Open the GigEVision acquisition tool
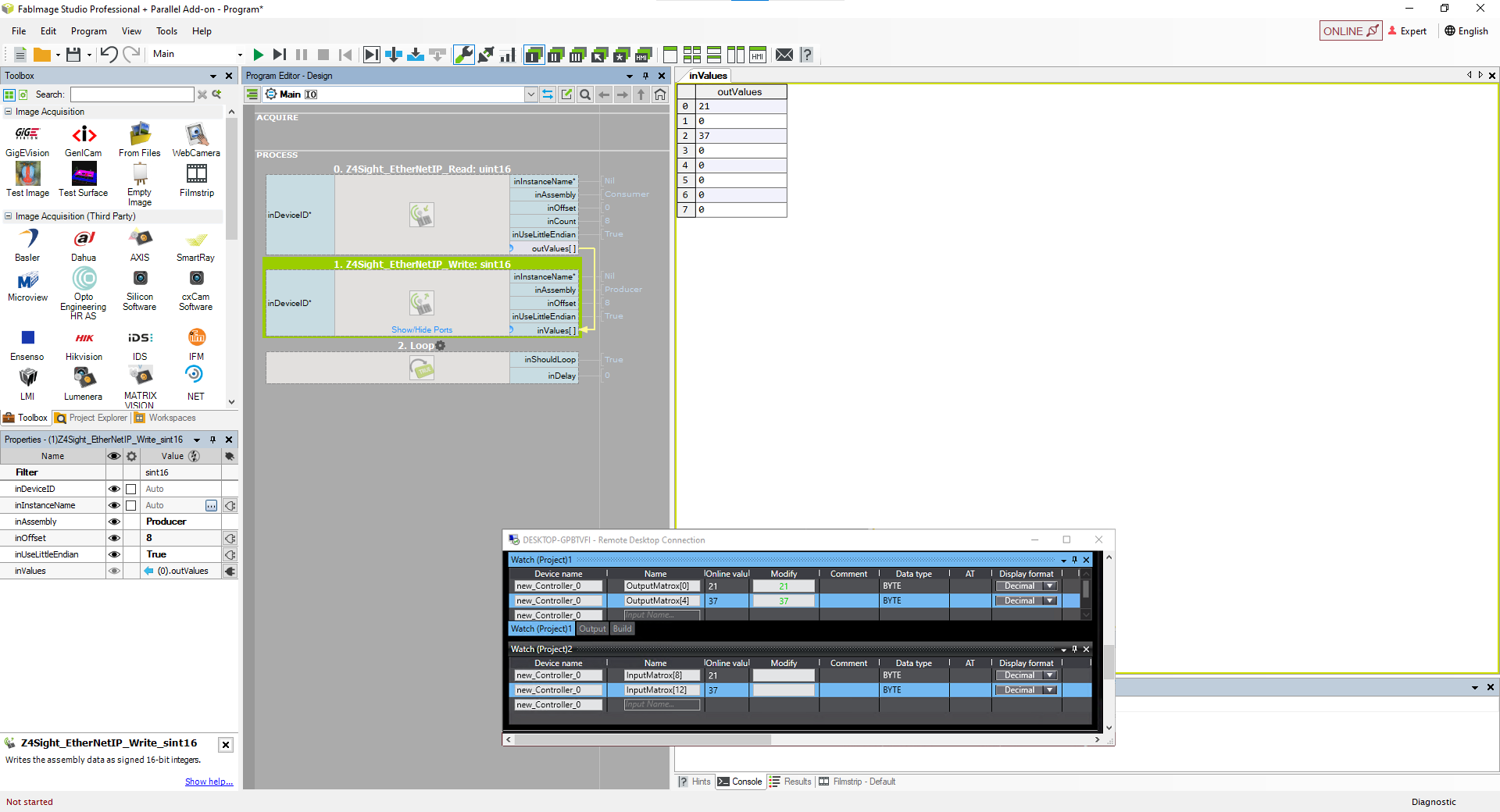This screenshot has width=1500, height=812. pyautogui.click(x=27, y=141)
